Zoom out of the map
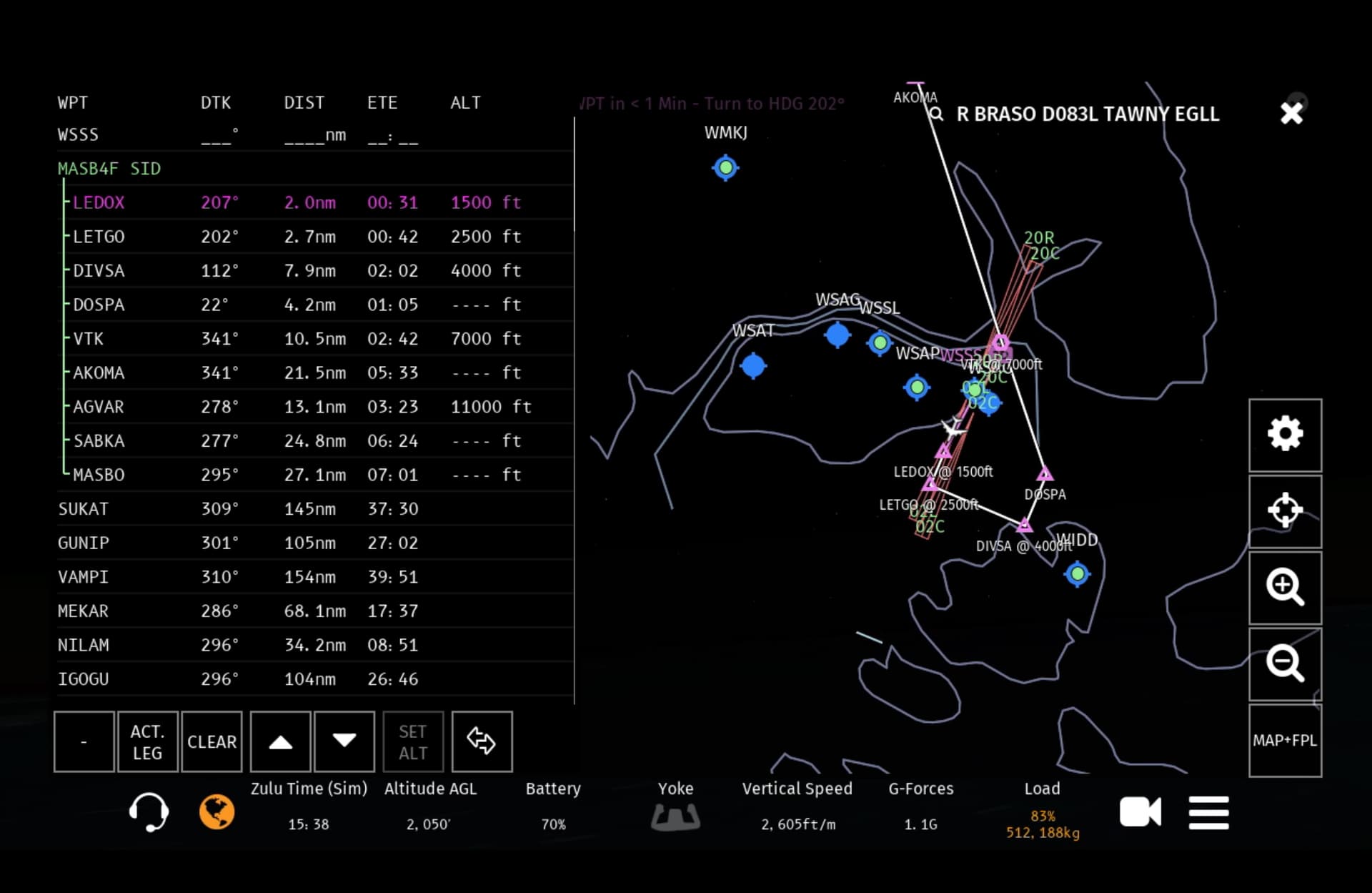The width and height of the screenshot is (1372, 893). click(1285, 663)
